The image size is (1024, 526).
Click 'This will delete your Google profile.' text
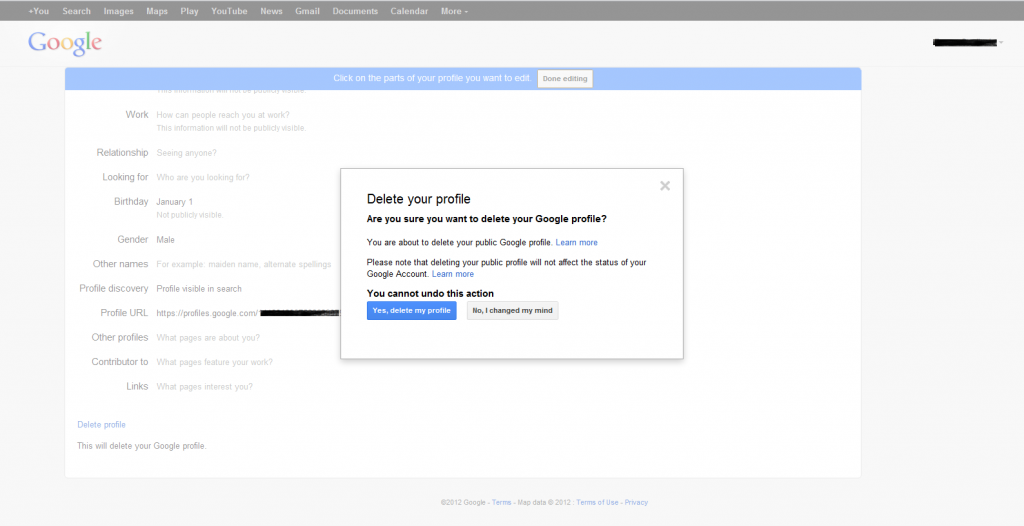tap(142, 446)
